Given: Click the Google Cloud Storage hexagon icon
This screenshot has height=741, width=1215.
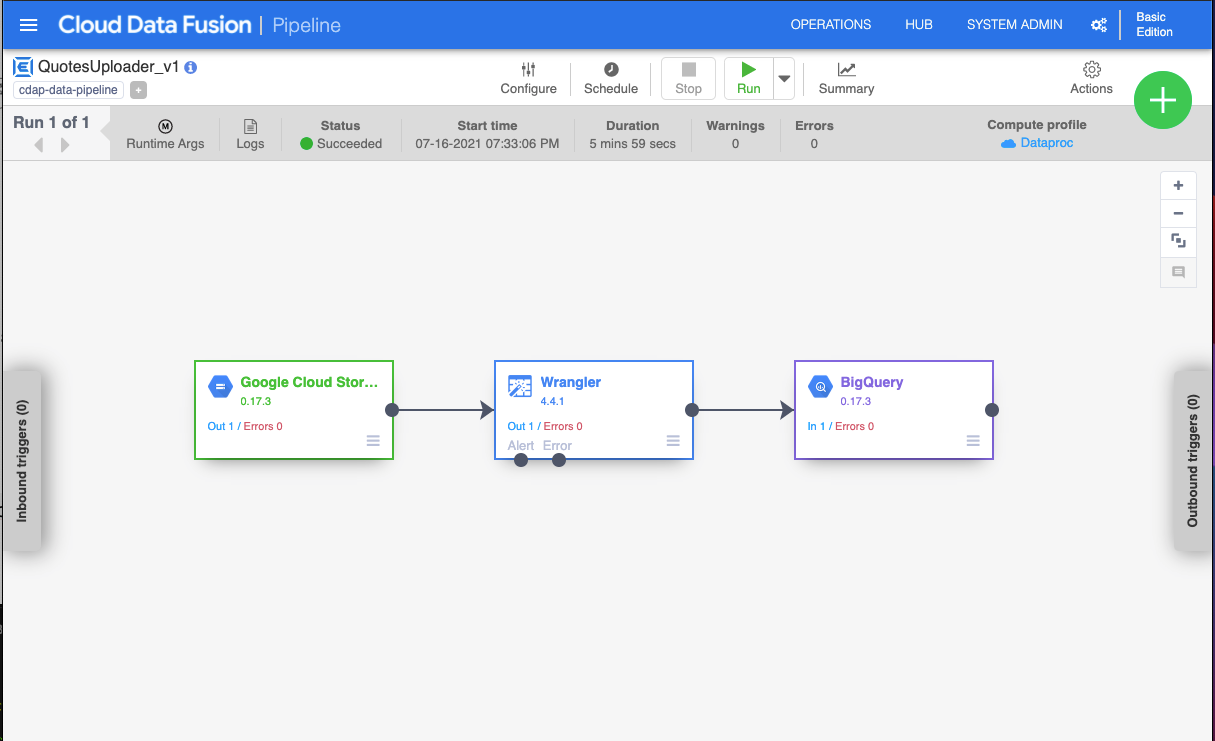Looking at the screenshot, I should coord(220,387).
